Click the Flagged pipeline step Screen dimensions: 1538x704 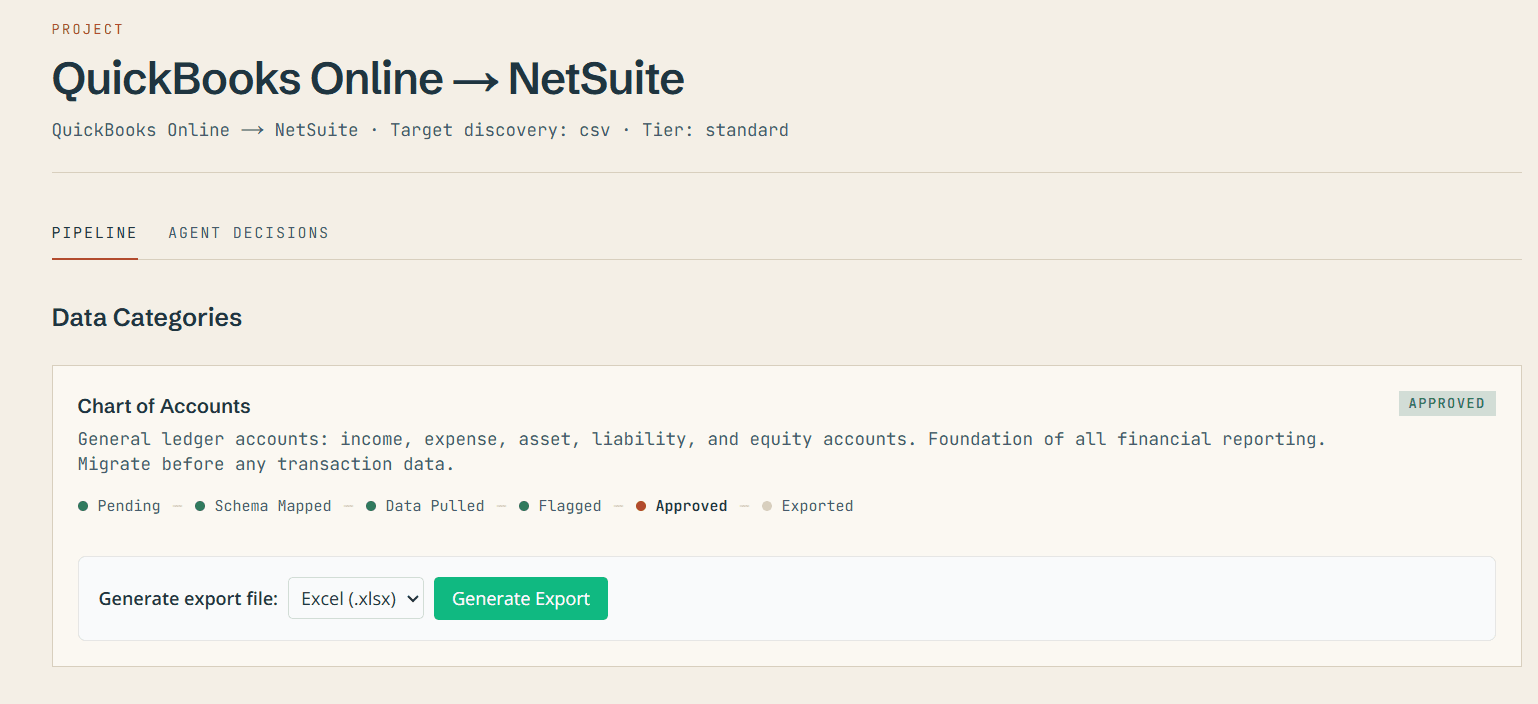(x=560, y=506)
